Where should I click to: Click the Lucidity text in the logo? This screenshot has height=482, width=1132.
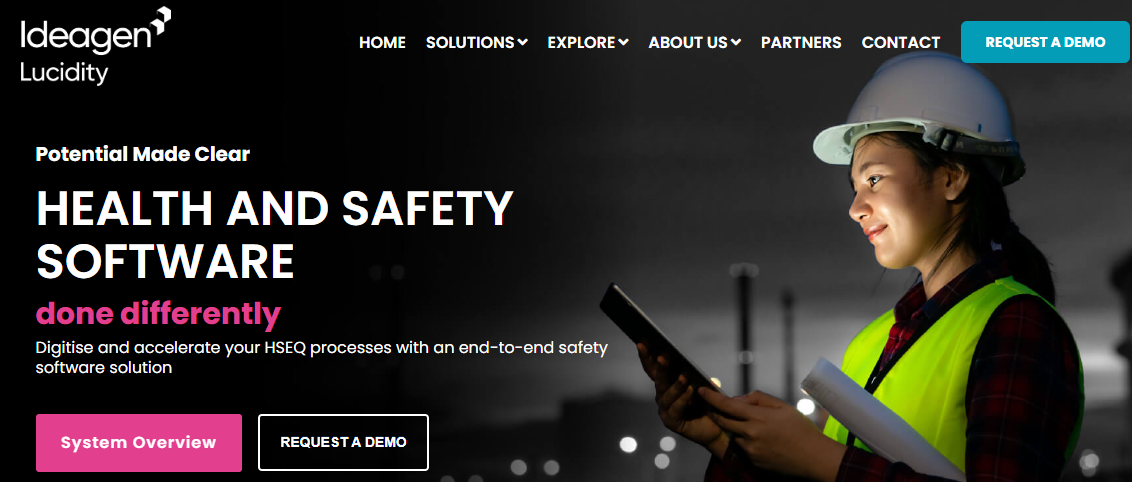[64, 73]
